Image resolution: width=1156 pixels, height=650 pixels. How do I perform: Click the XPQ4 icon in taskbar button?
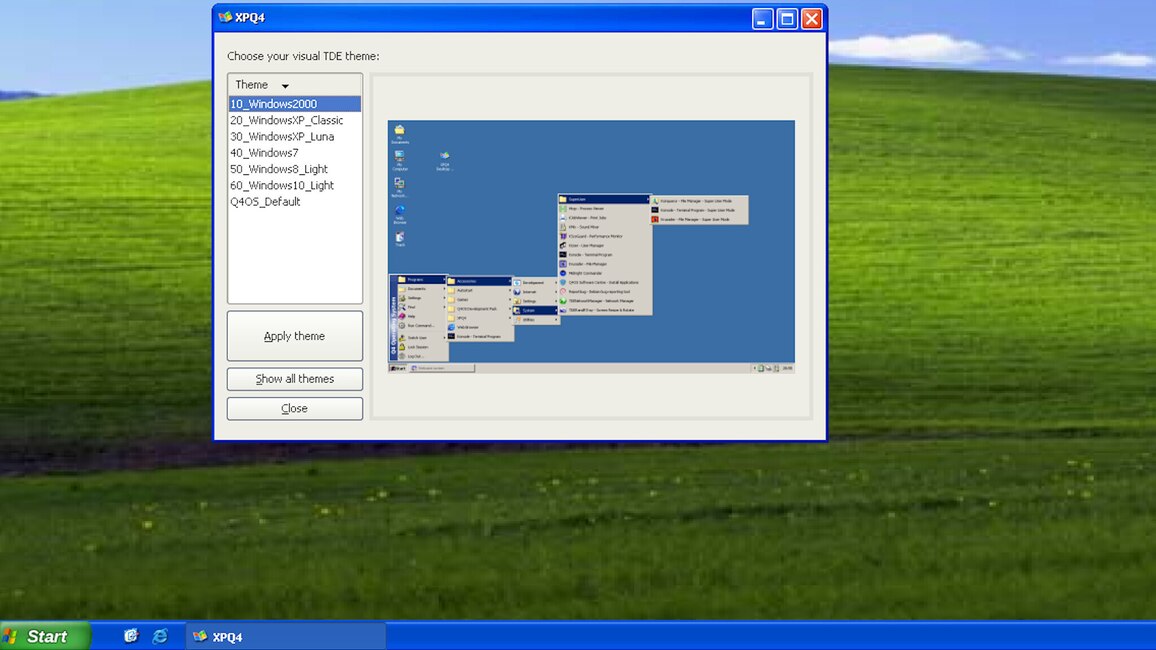199,636
